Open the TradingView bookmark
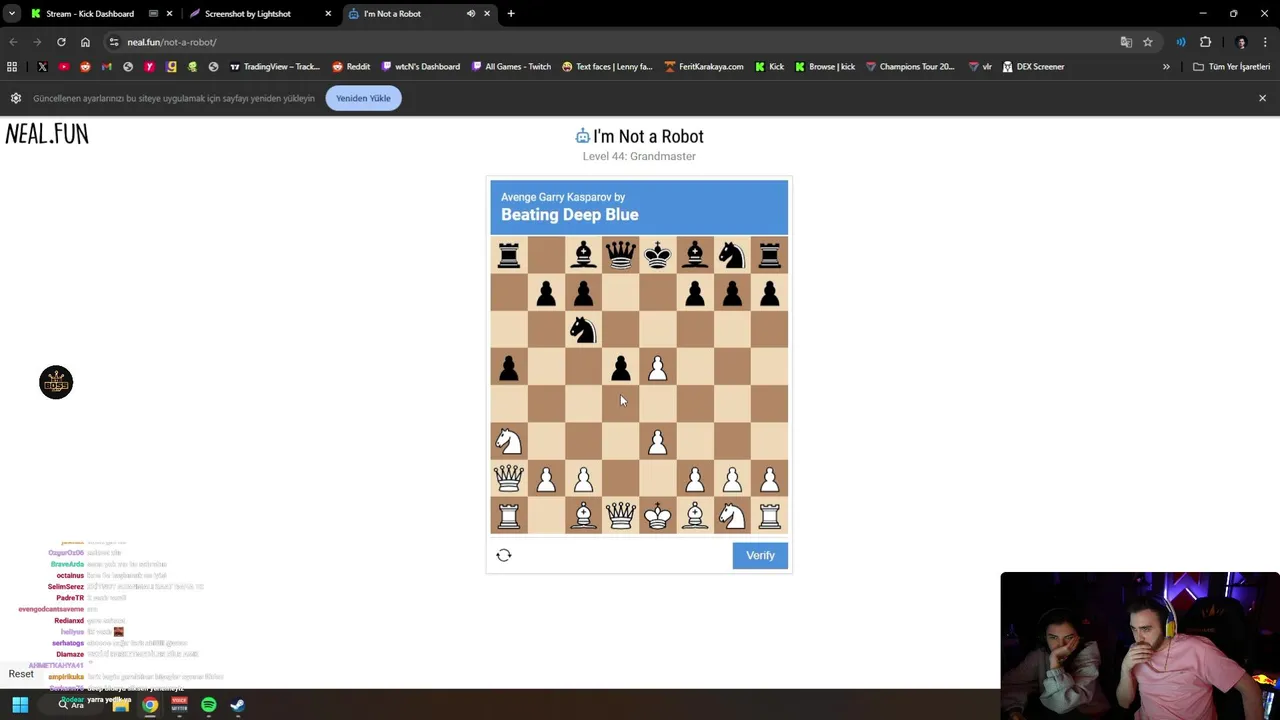This screenshot has width=1280, height=720. click(275, 67)
